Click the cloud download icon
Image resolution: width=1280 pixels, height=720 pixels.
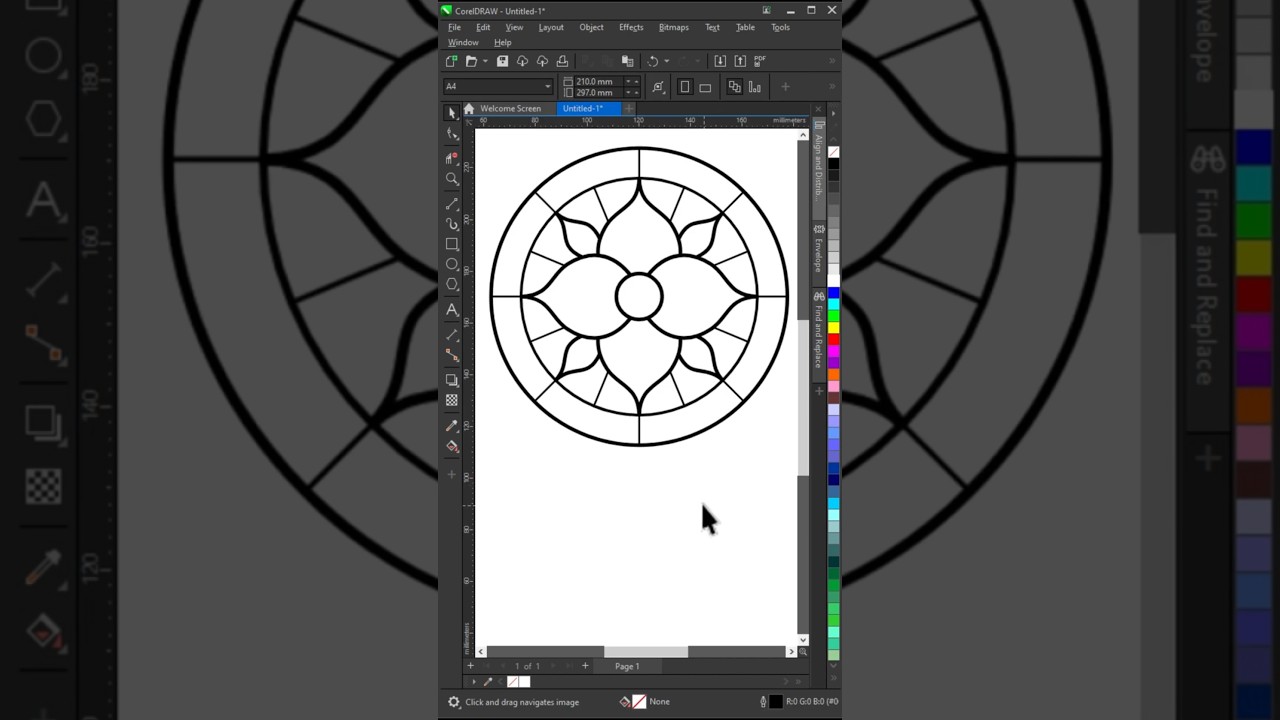pyautogui.click(x=522, y=61)
